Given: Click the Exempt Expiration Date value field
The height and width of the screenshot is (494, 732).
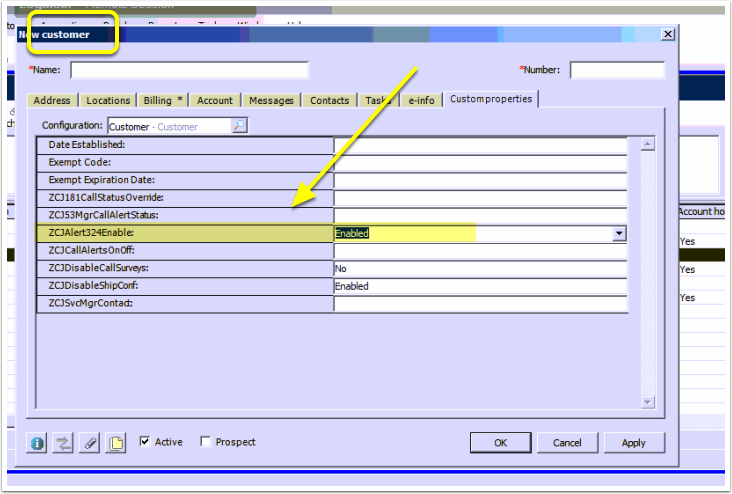Looking at the screenshot, I should pos(481,181).
